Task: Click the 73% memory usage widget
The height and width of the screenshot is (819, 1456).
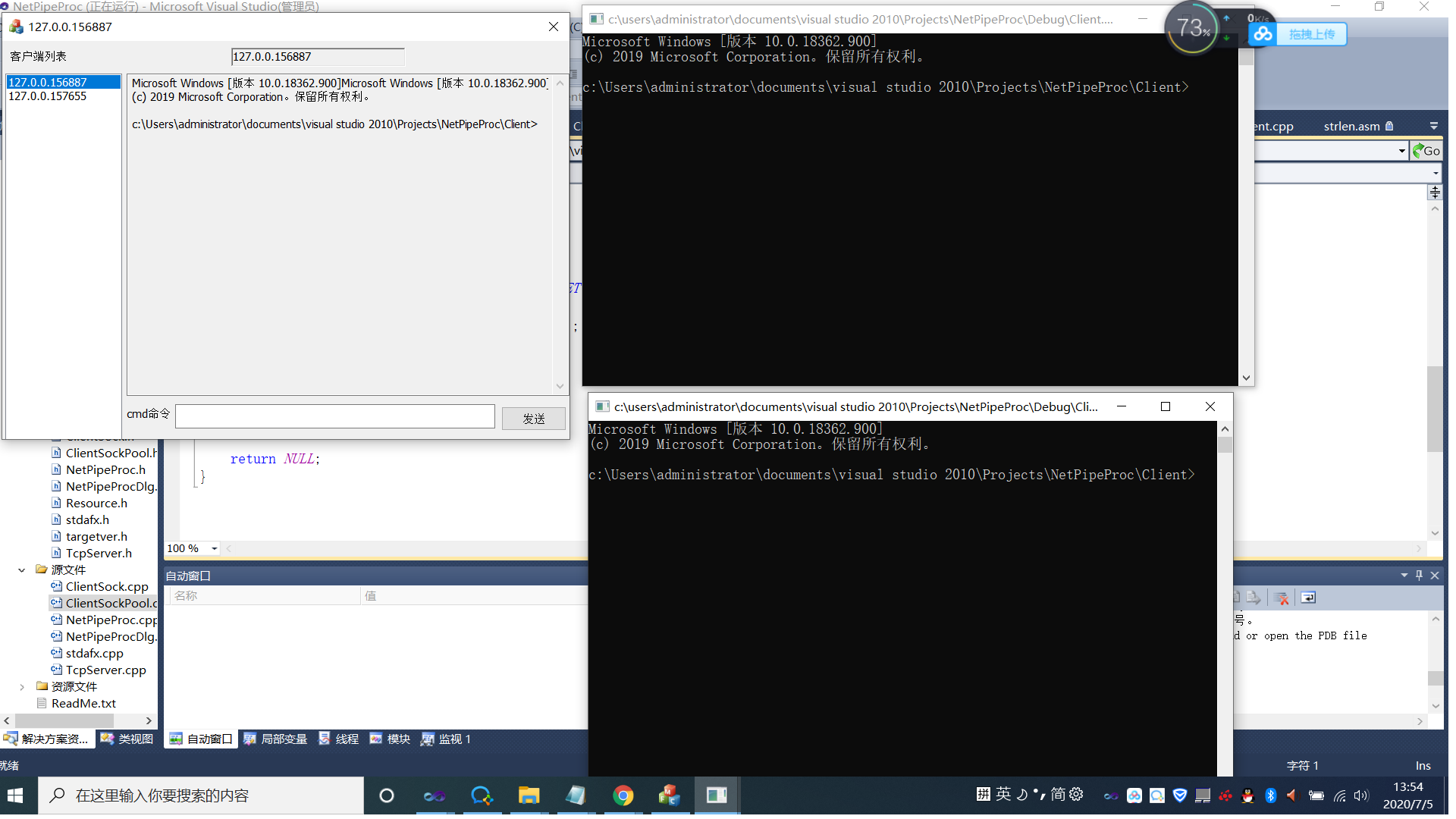Action: click(1192, 28)
